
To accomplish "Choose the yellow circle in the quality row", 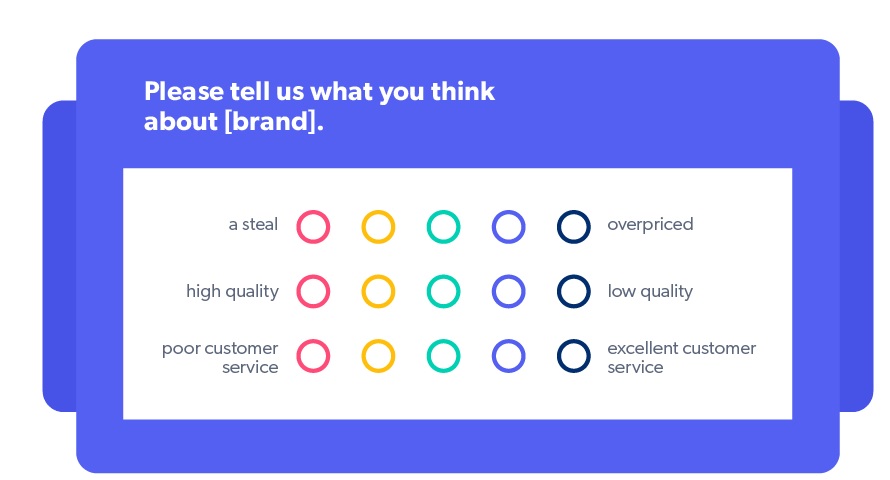I will click(378, 292).
